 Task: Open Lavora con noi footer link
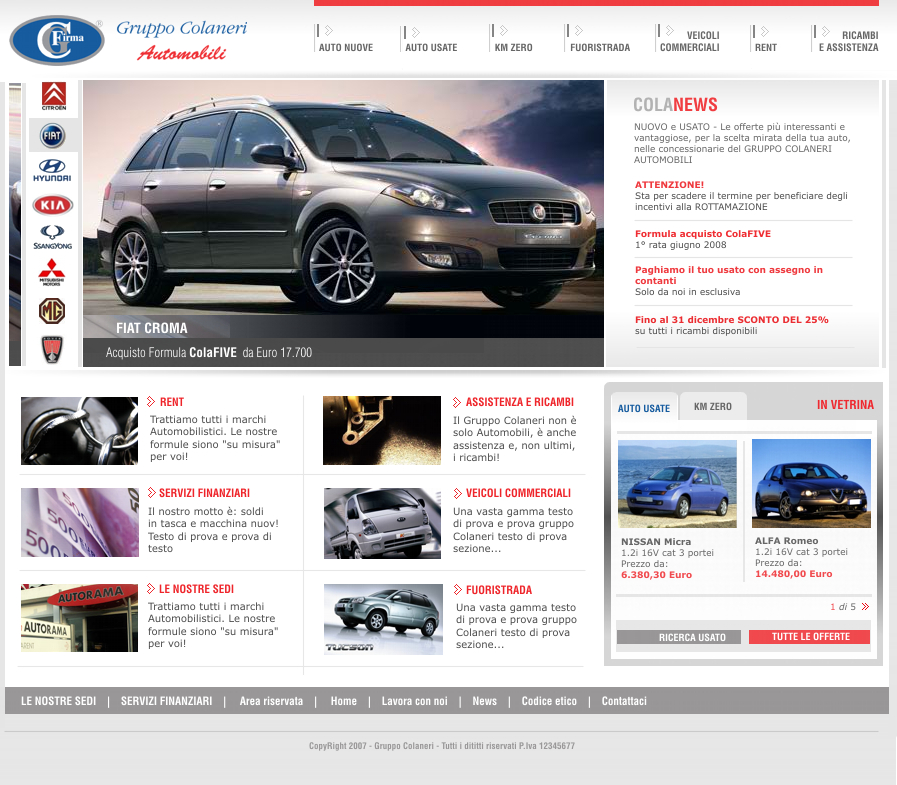click(415, 701)
